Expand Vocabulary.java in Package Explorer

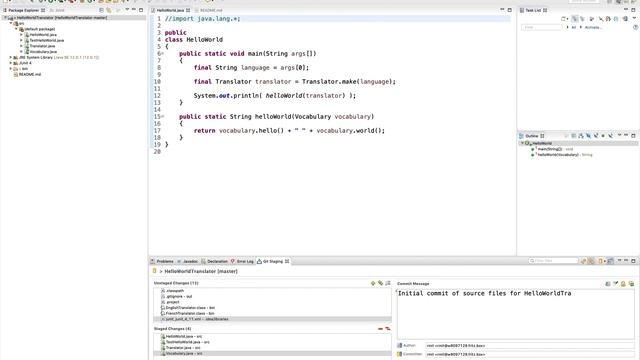click(x=22, y=52)
